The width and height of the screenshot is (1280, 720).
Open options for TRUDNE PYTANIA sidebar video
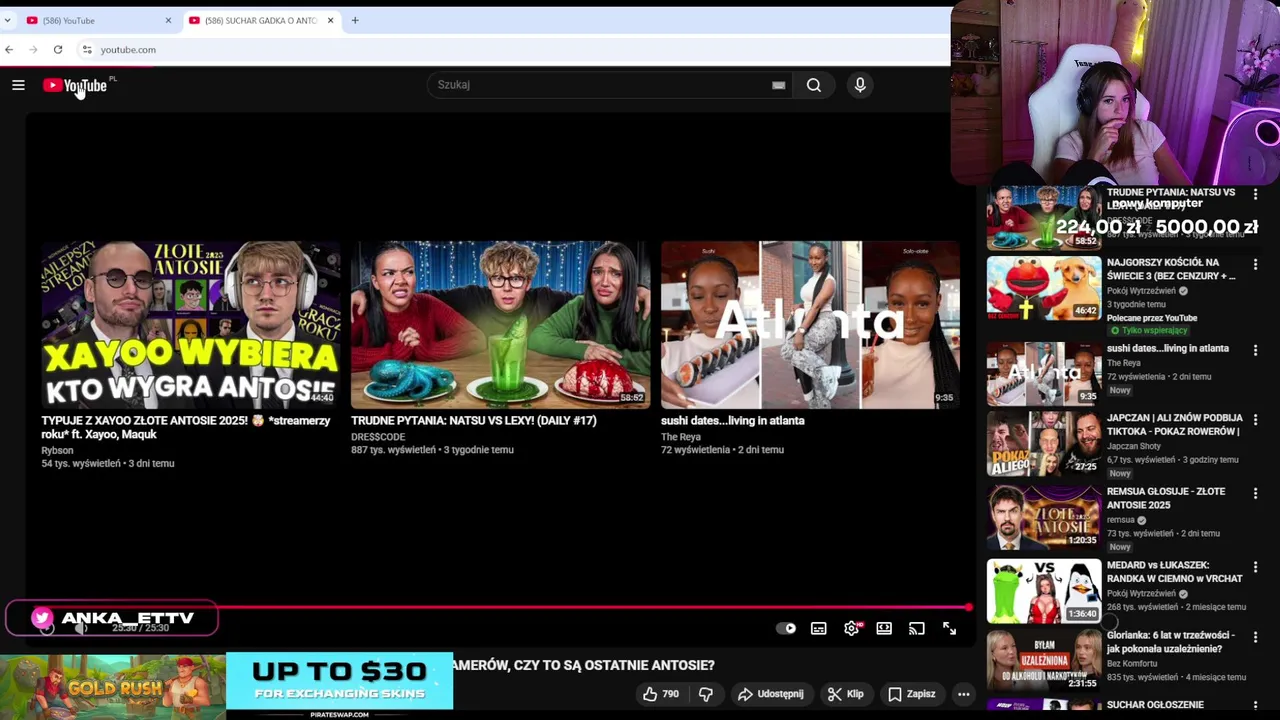click(x=1255, y=195)
